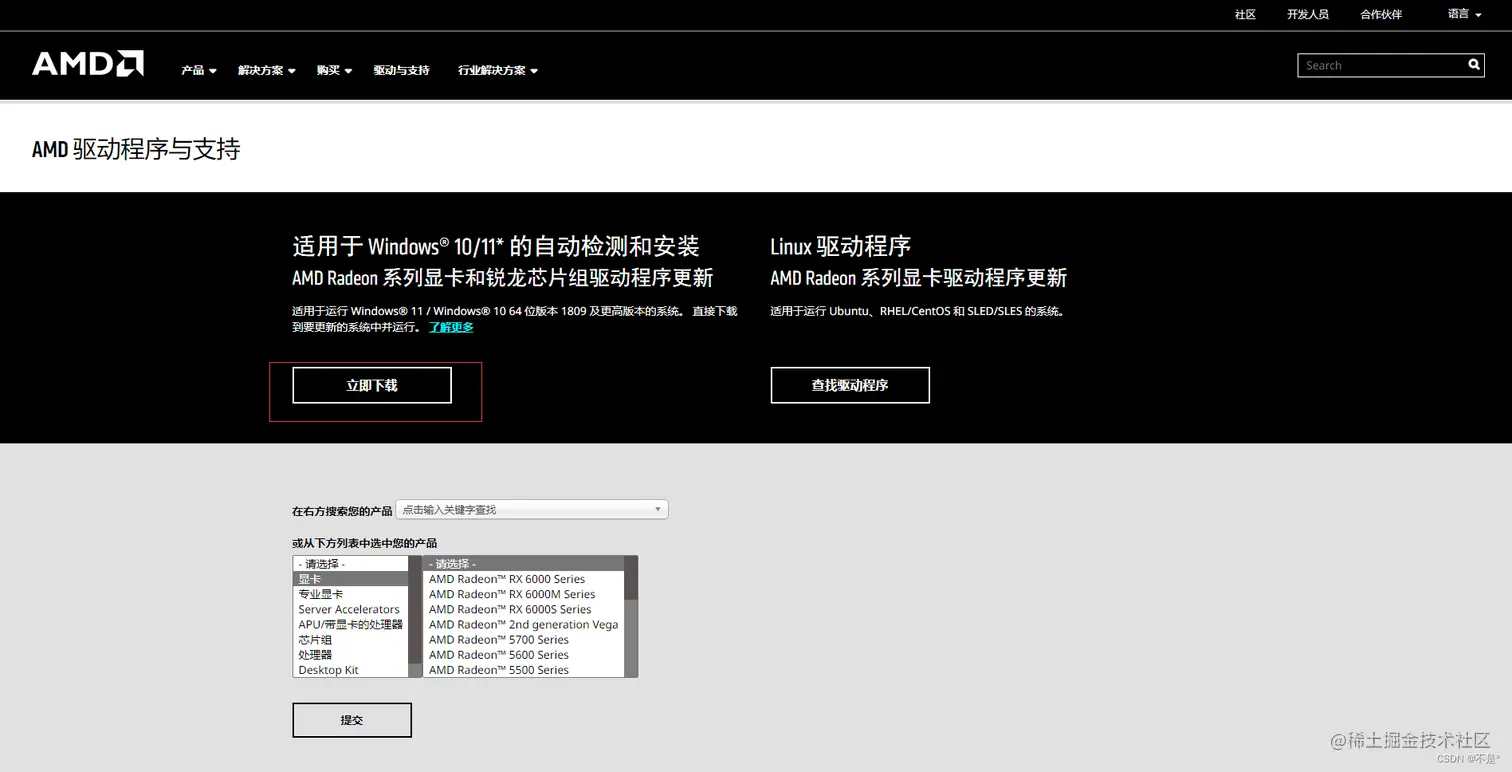Click the 查找驱动程序 button

850,385
